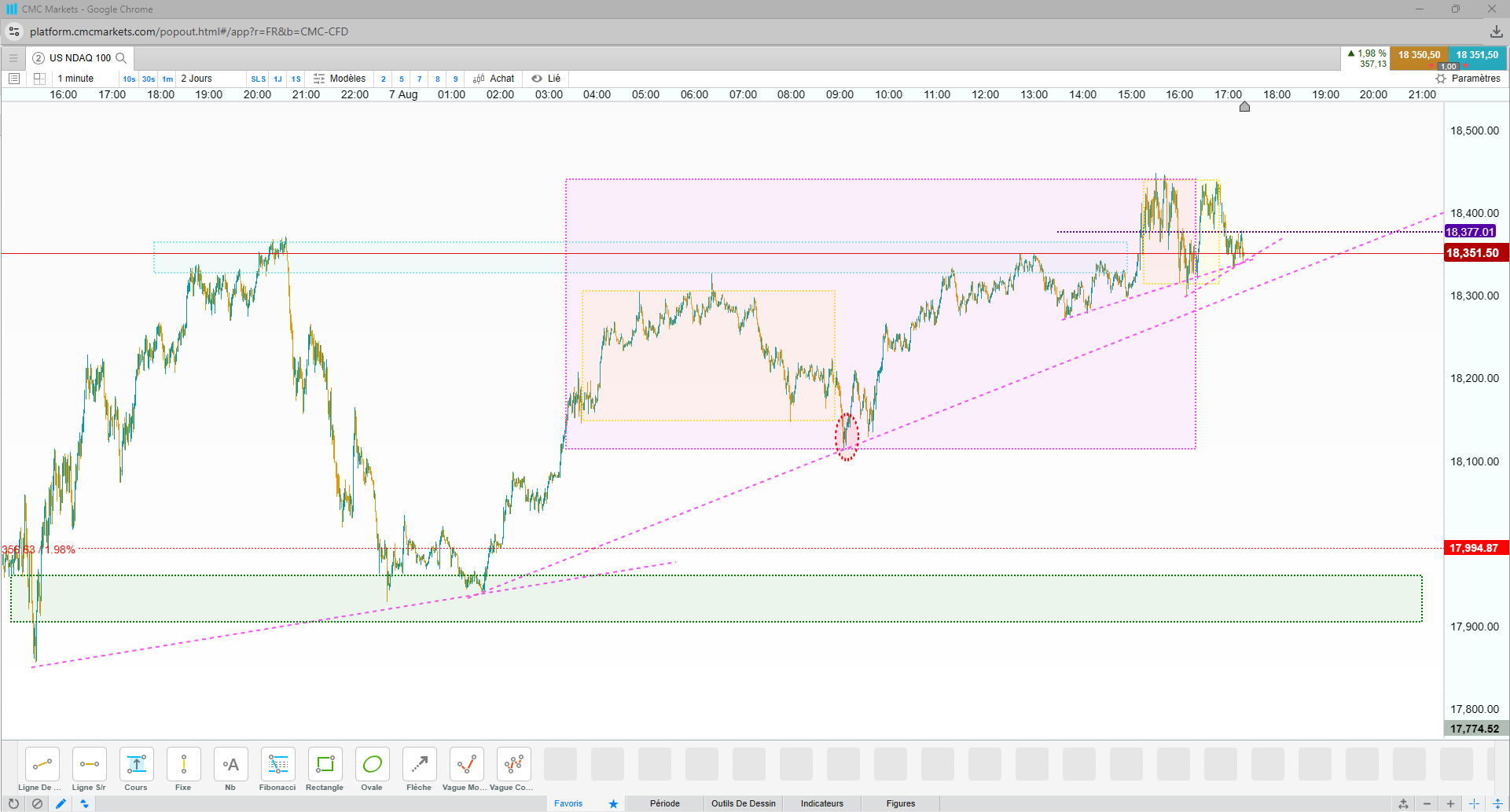Click the 18,377.01 purple price label
The width and height of the screenshot is (1510, 812).
point(1470,232)
